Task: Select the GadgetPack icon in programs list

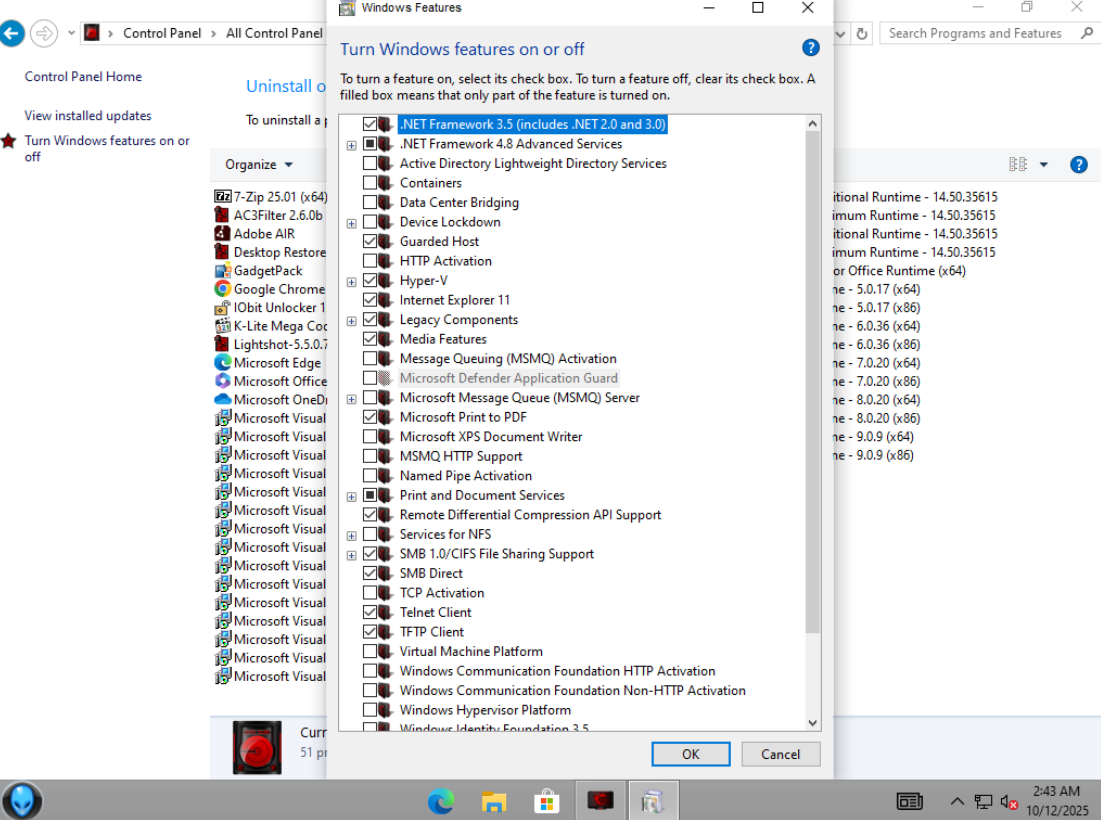Action: point(223,270)
